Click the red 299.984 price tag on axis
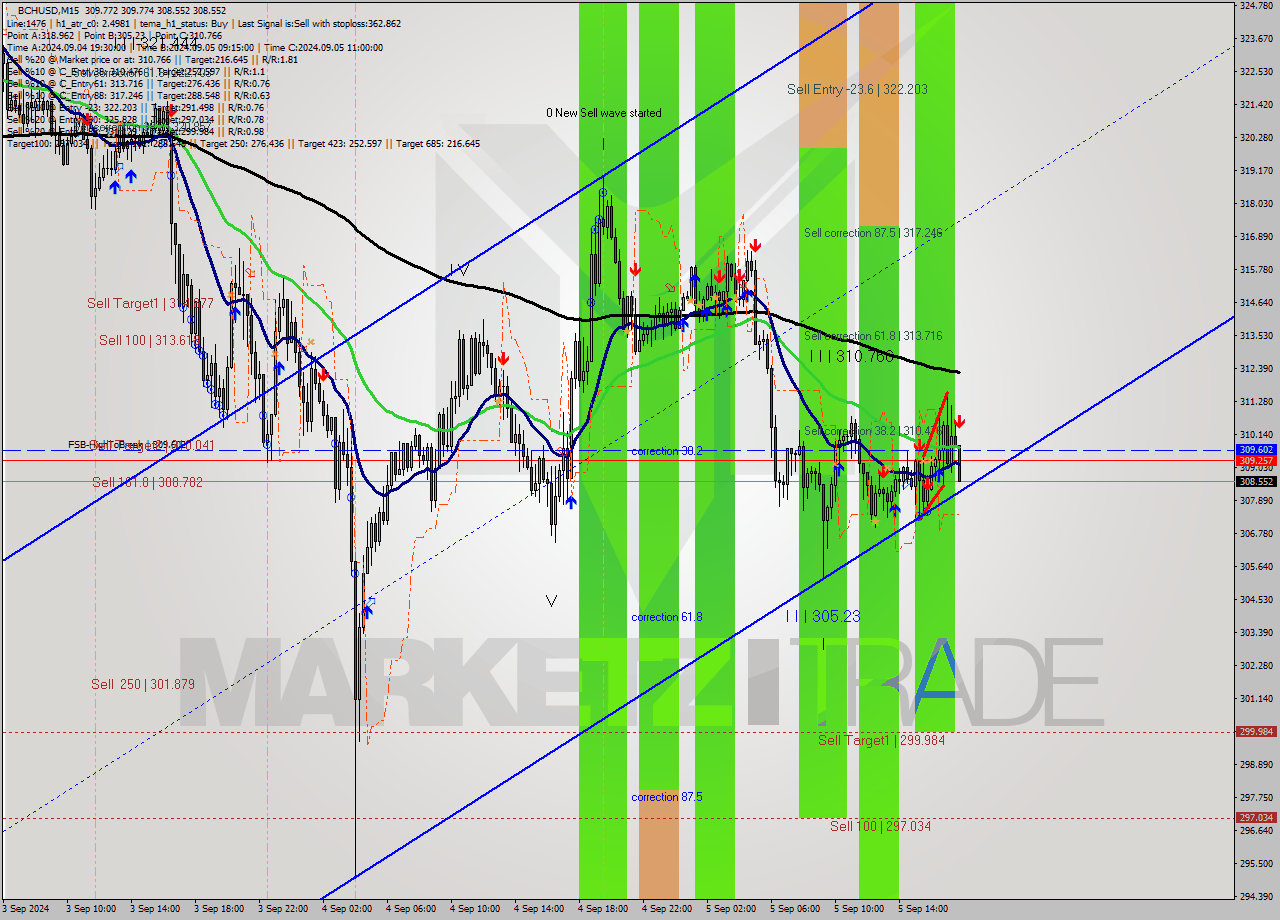Screen dimensions: 1280x920 tap(1256, 731)
